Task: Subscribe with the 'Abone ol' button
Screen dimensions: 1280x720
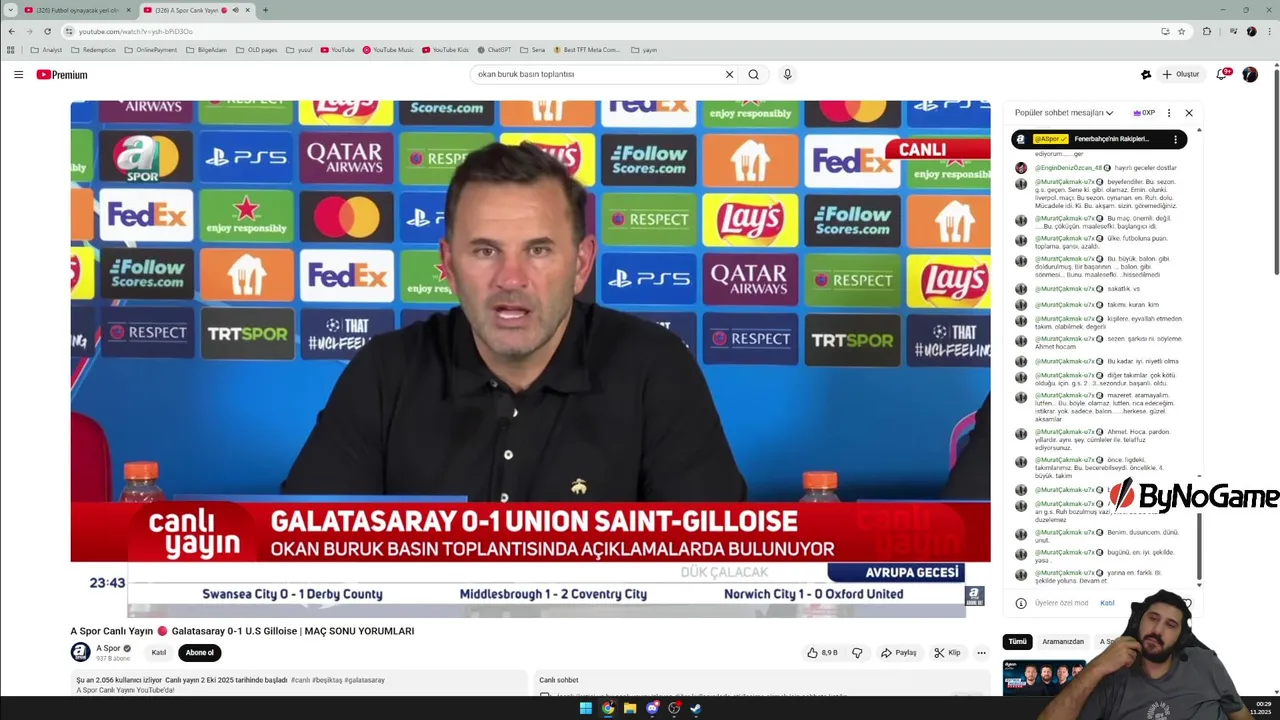Action: (x=199, y=653)
